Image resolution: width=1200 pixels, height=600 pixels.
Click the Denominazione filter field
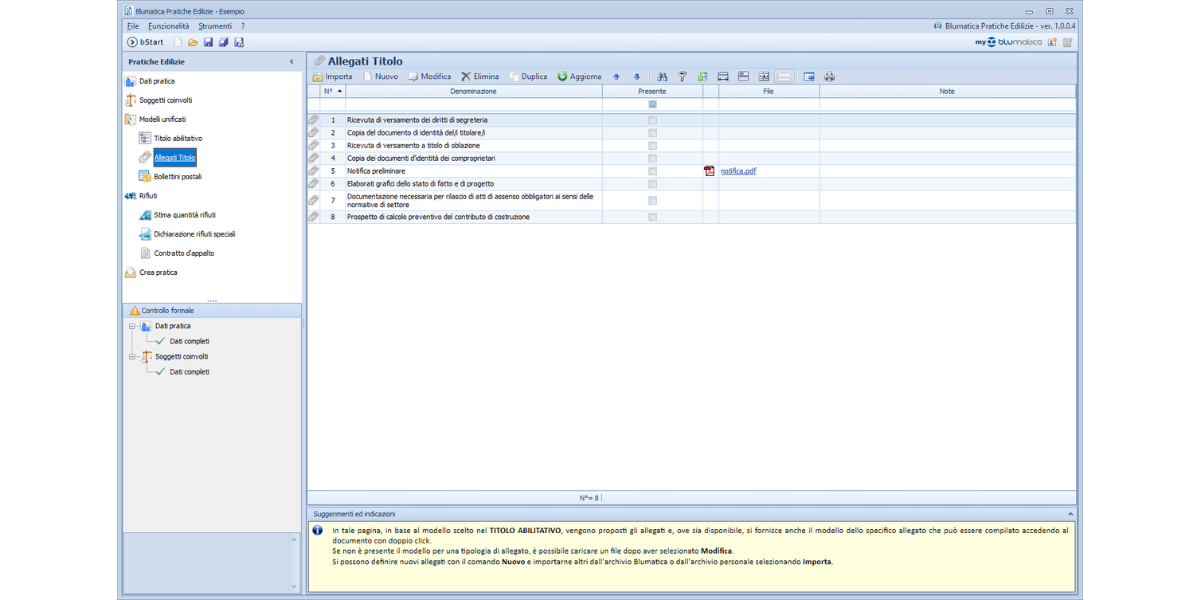[x=473, y=104]
